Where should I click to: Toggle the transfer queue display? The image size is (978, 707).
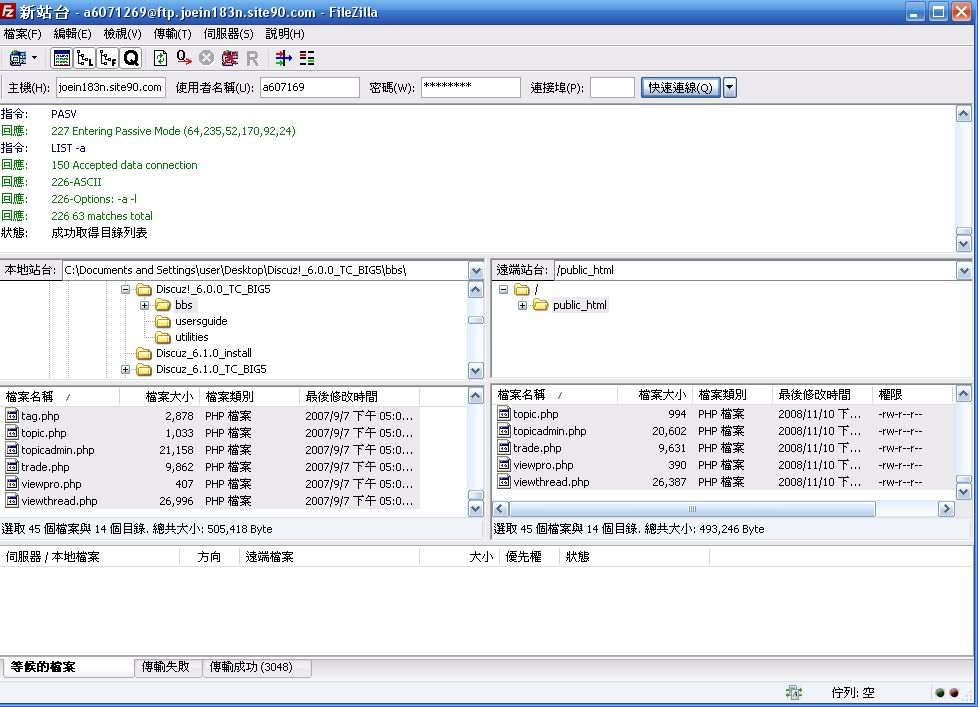[x=131, y=59]
